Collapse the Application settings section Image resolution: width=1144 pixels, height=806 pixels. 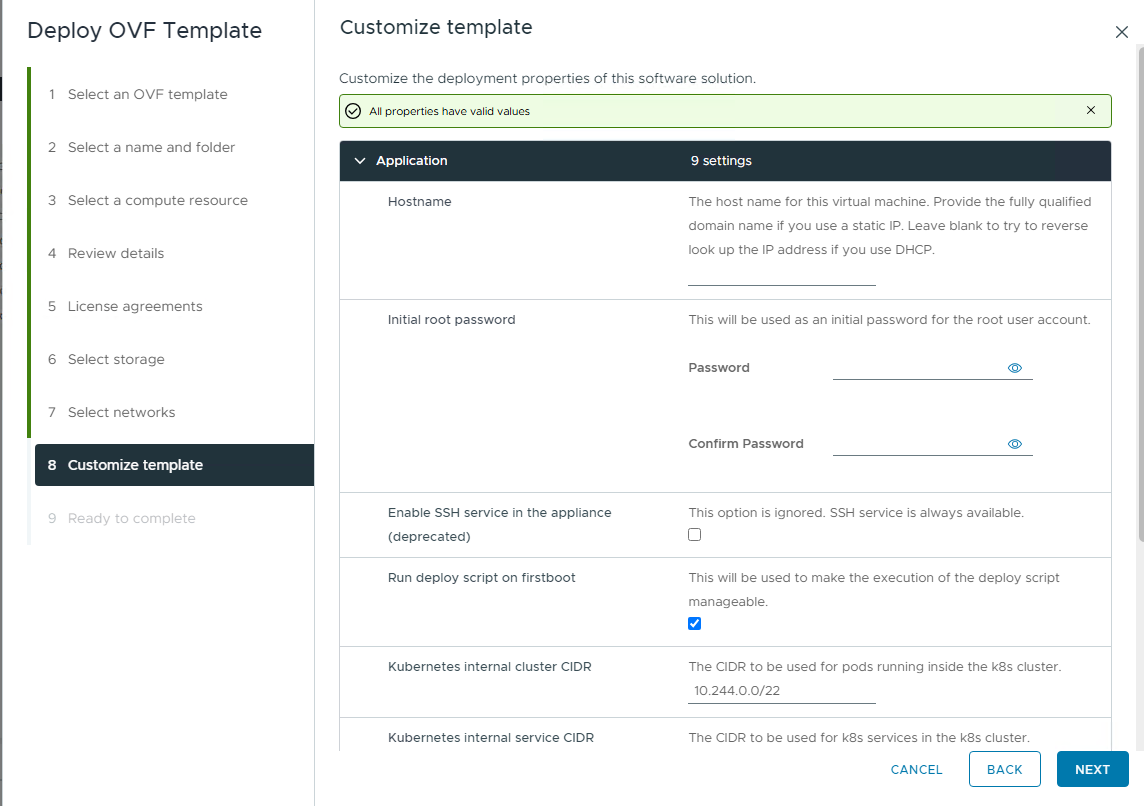(360, 161)
